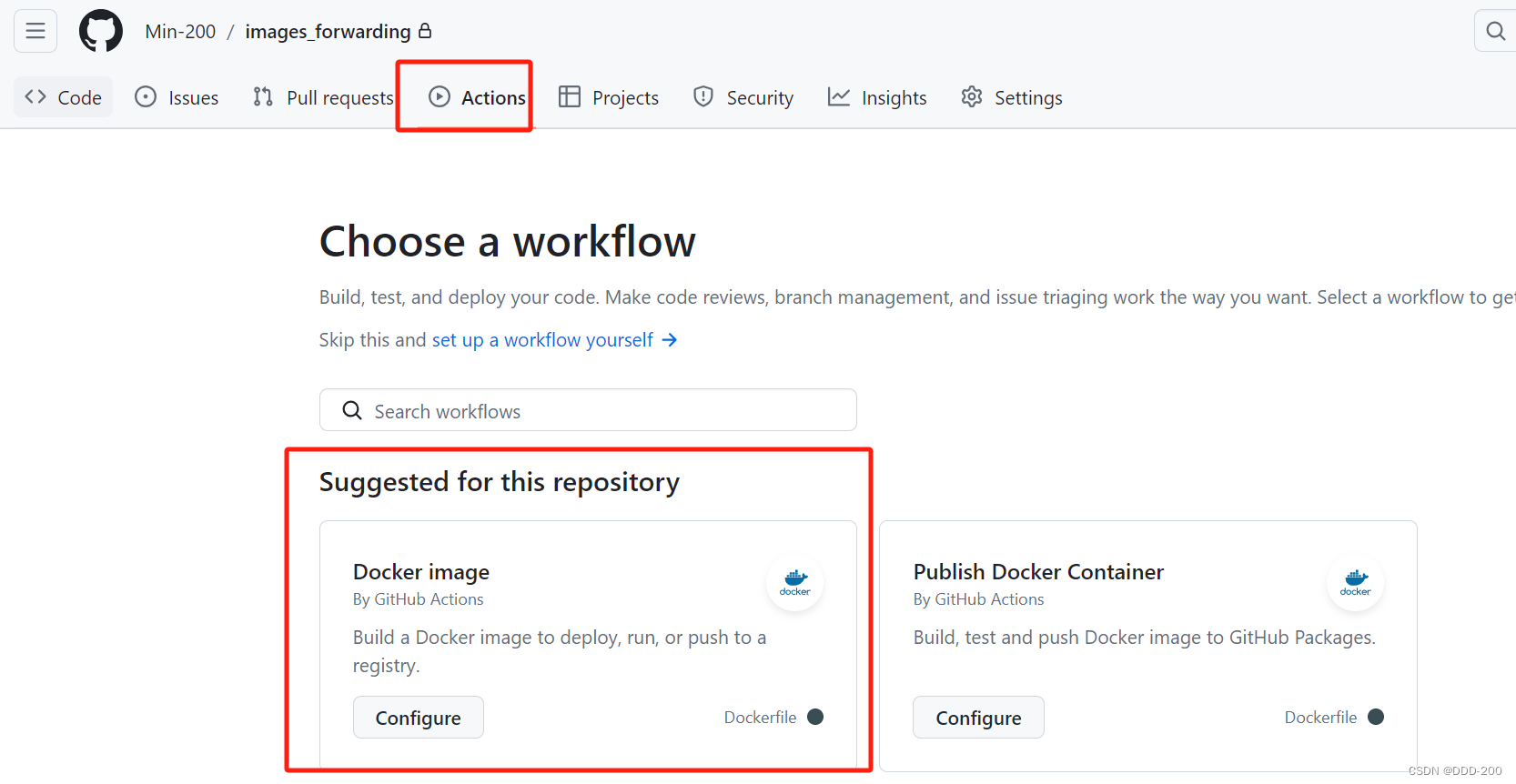The width and height of the screenshot is (1516, 784).
Task: Open the search icon button
Action: [x=1495, y=31]
